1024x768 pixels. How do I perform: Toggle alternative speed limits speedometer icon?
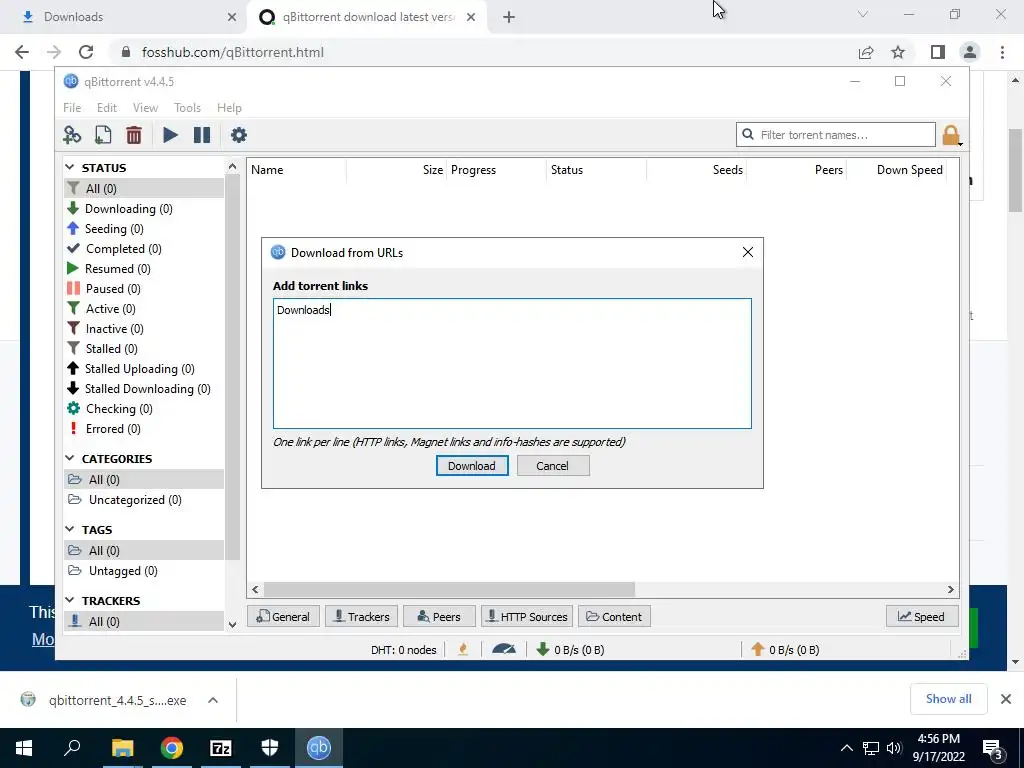(x=504, y=649)
